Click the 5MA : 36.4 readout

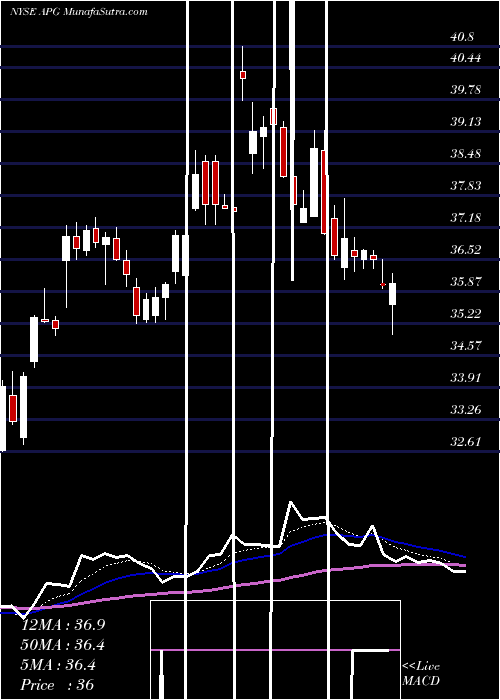(60, 665)
